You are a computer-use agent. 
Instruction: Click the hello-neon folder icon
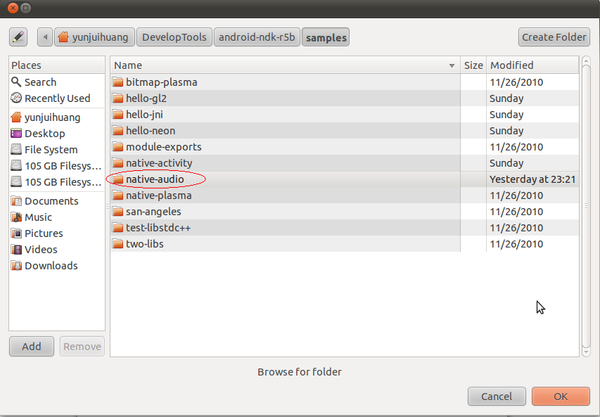click(x=118, y=131)
